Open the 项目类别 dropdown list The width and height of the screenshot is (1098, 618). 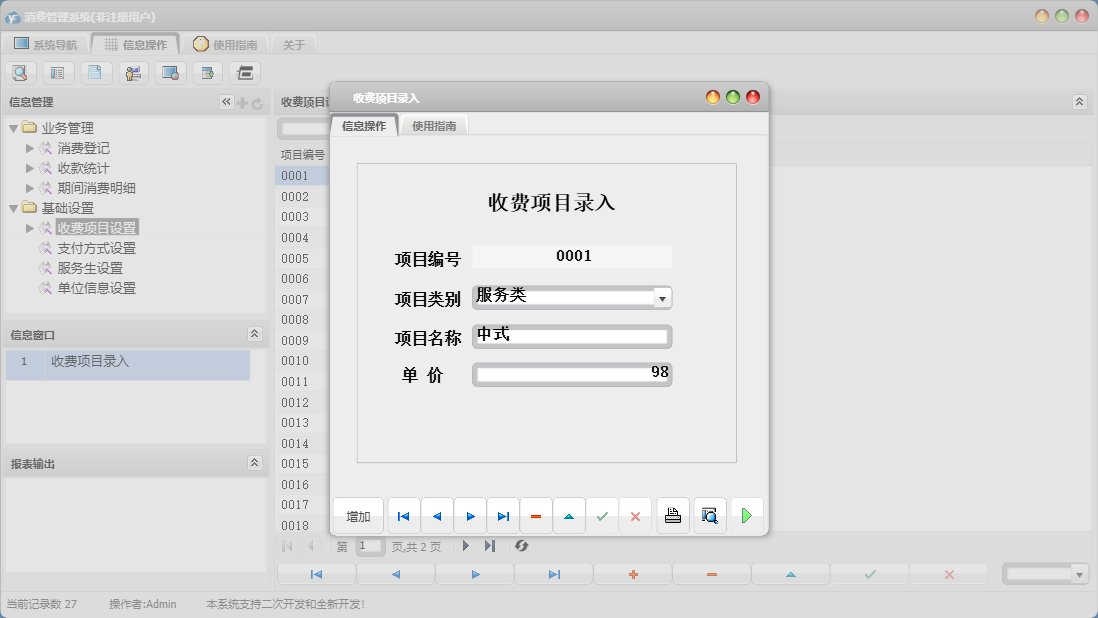point(662,297)
